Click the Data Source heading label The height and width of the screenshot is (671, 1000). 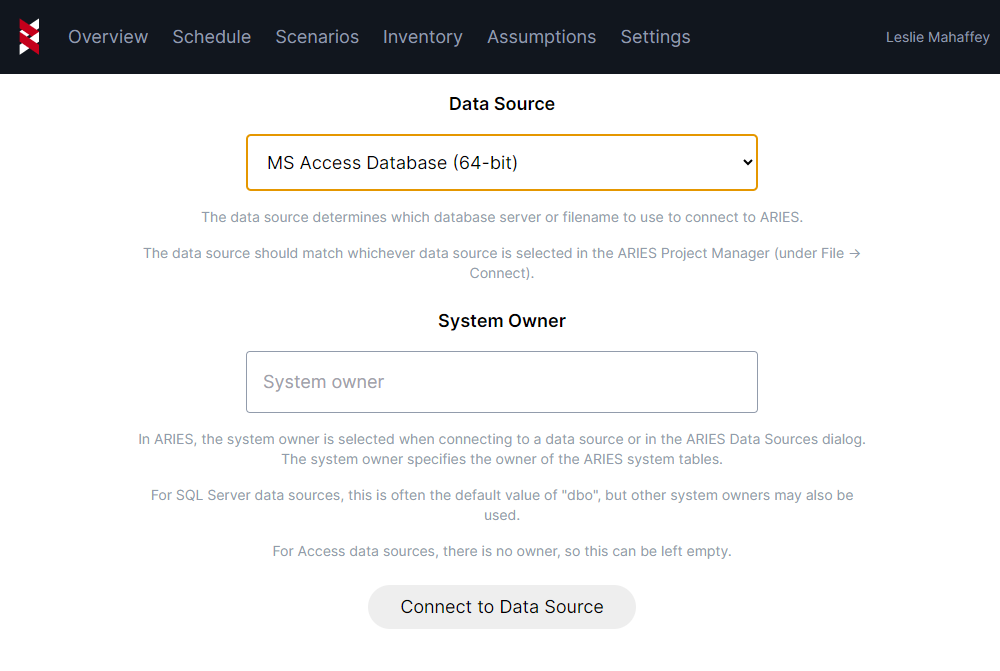(x=501, y=104)
